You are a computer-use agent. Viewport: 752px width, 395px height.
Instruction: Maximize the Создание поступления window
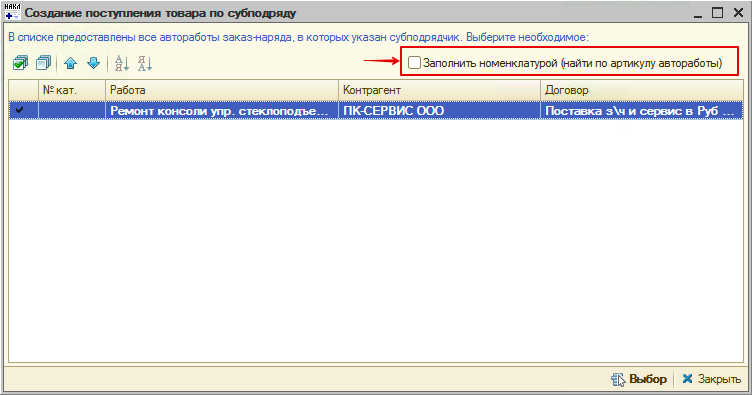717,13
